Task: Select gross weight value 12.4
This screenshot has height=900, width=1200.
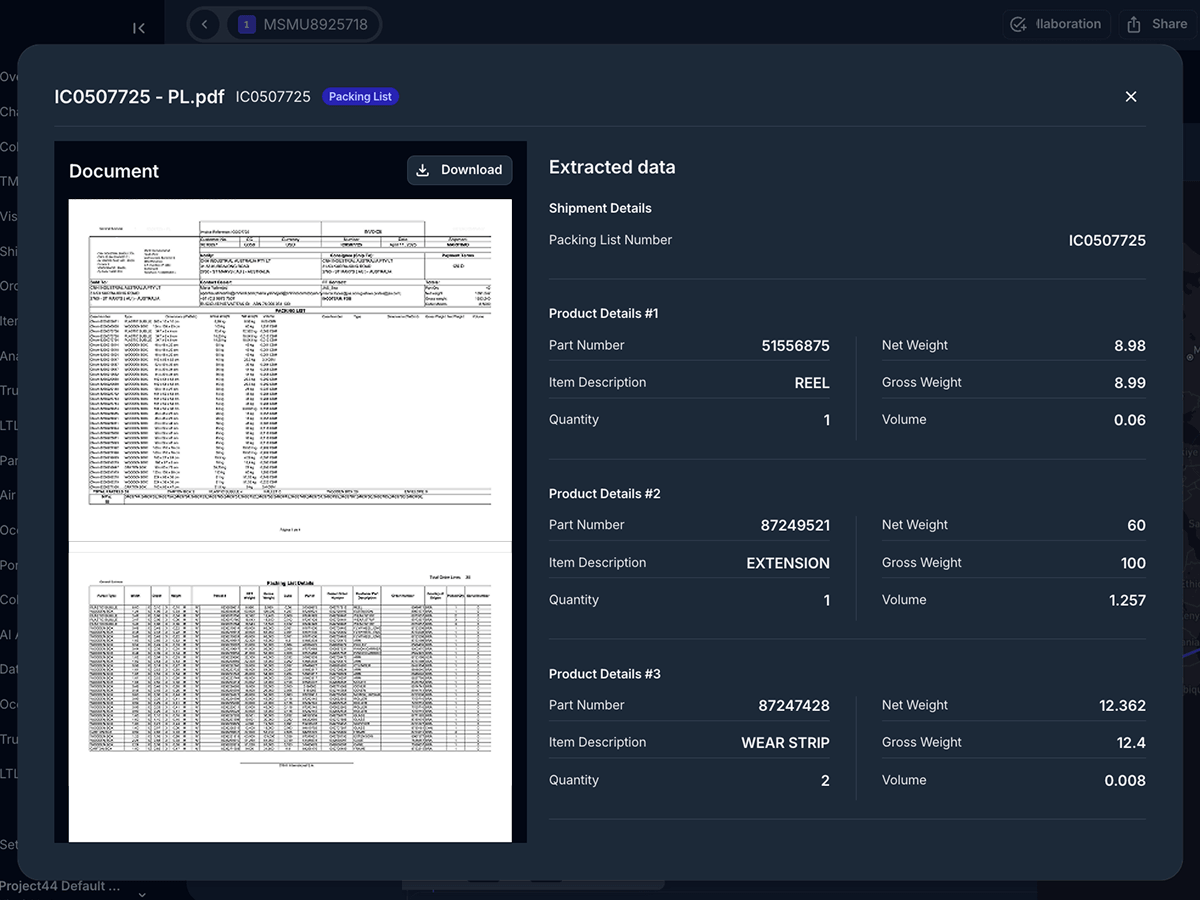Action: (1131, 743)
